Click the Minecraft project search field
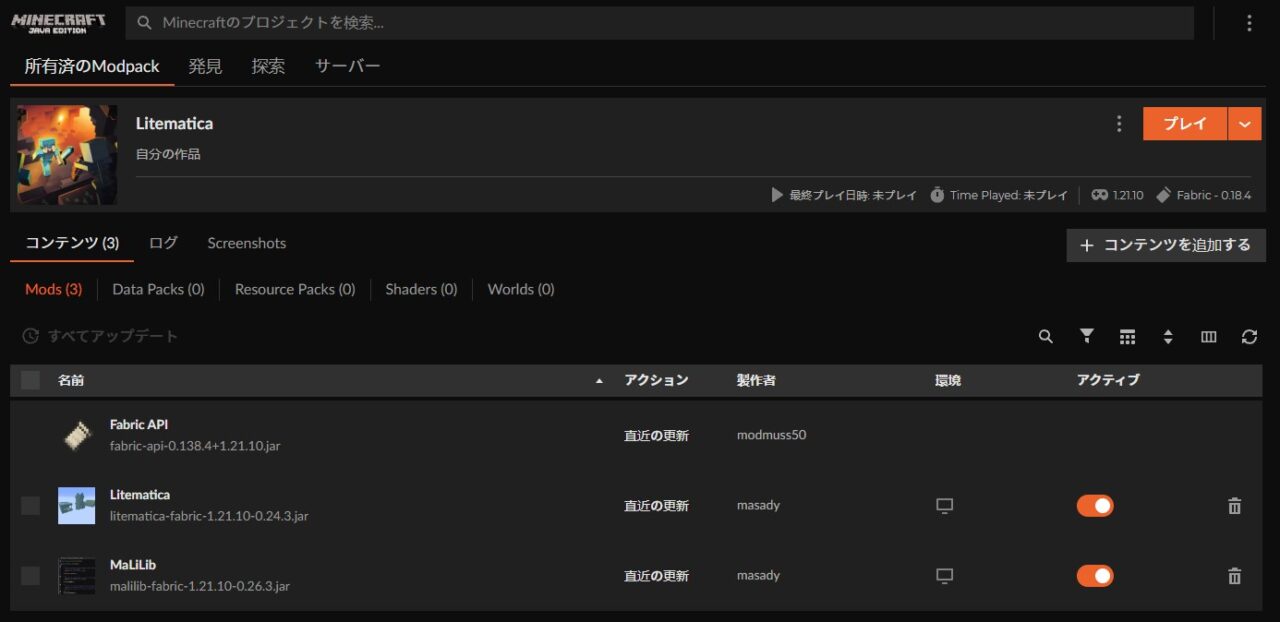Screen dimensions: 1280x622 pos(660,23)
